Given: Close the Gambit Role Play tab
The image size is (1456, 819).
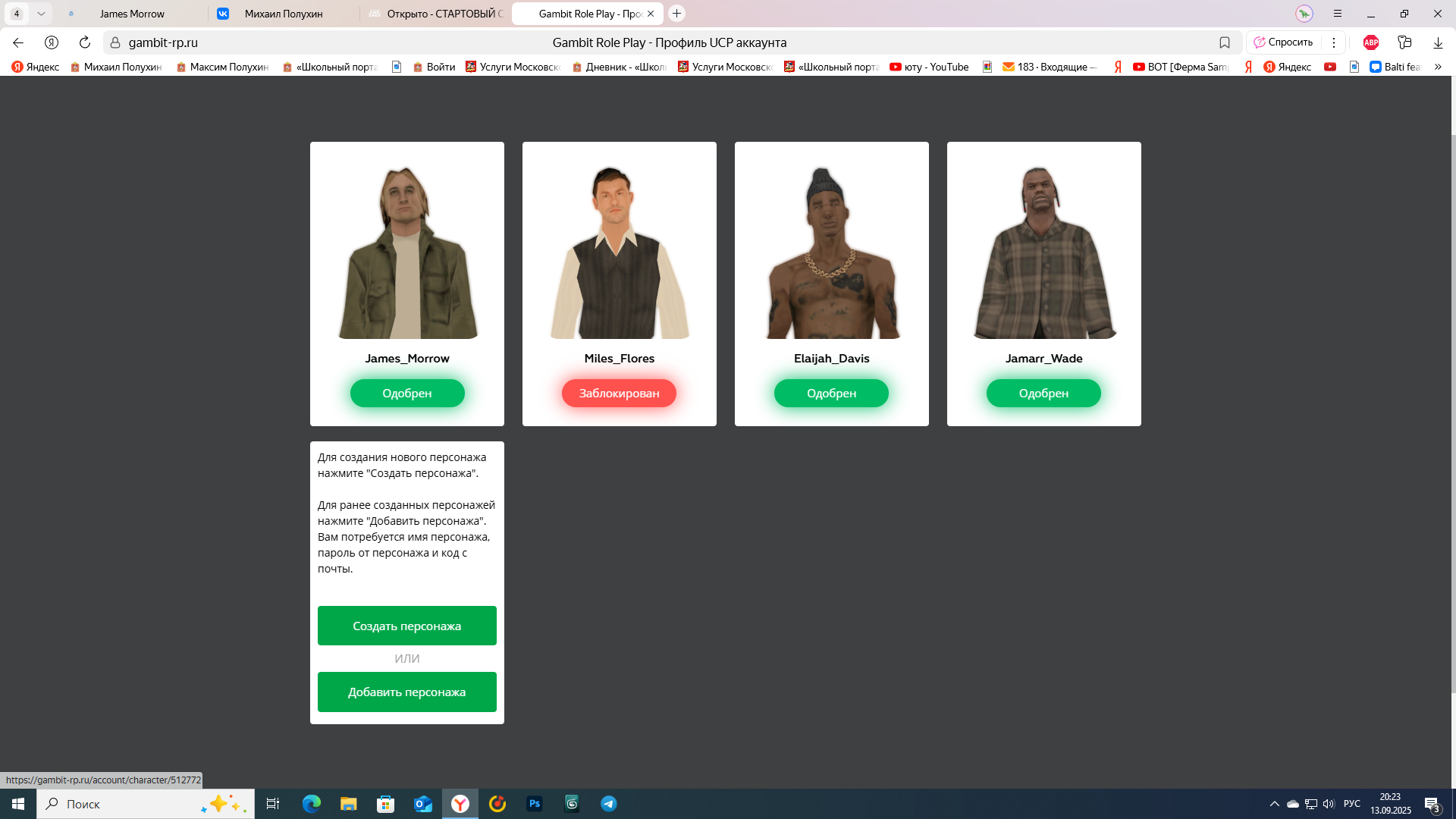Looking at the screenshot, I should coord(651,14).
